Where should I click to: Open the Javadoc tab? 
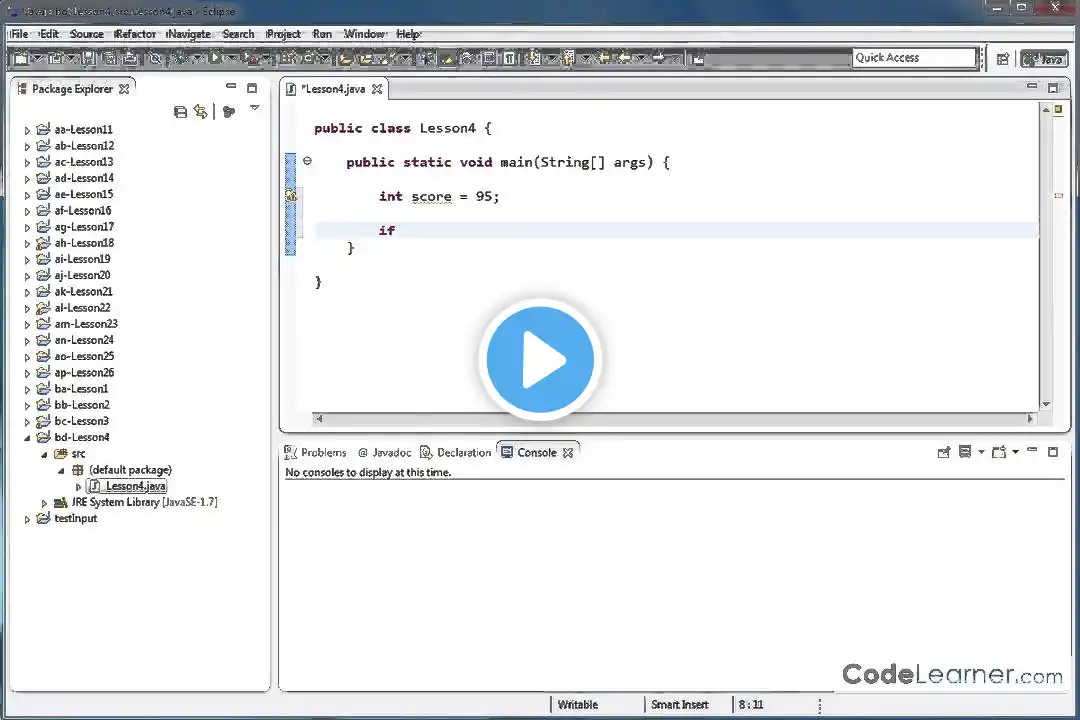click(x=384, y=453)
